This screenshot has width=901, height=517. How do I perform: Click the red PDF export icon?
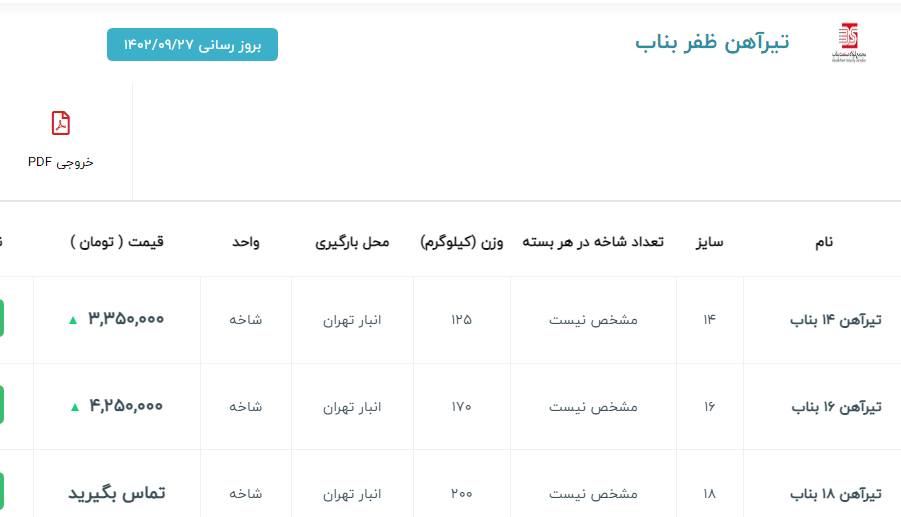coord(61,123)
